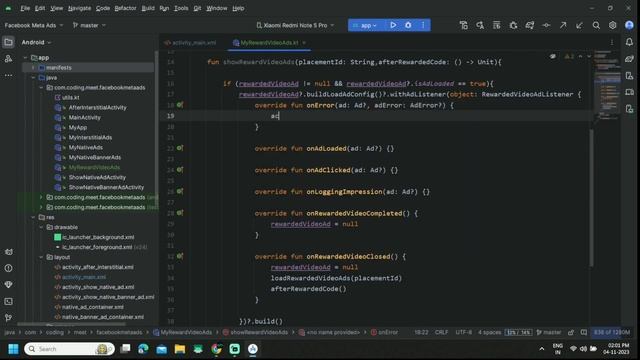
Task: Open the Project tool window folder icon
Action: pos(9,42)
